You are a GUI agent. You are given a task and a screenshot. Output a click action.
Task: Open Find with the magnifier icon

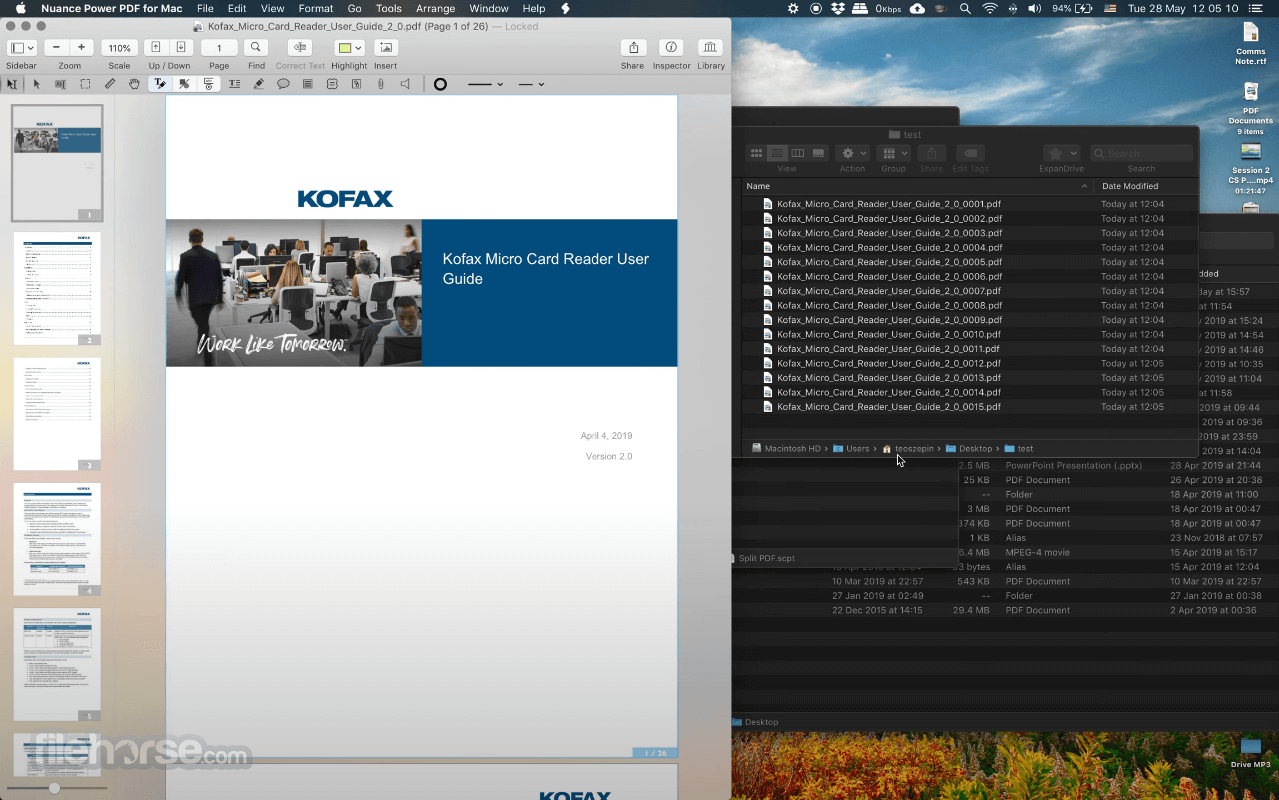pyautogui.click(x=256, y=48)
